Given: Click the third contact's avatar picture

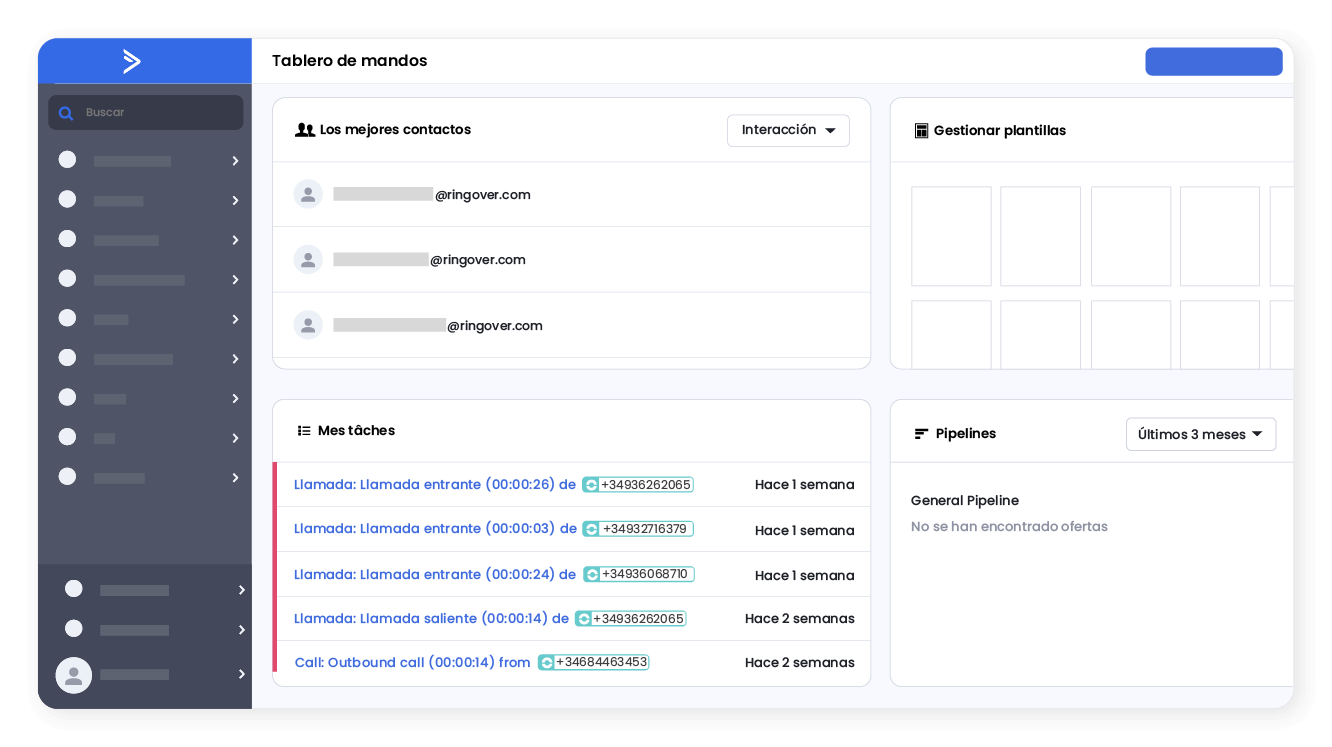Looking at the screenshot, I should (308, 324).
